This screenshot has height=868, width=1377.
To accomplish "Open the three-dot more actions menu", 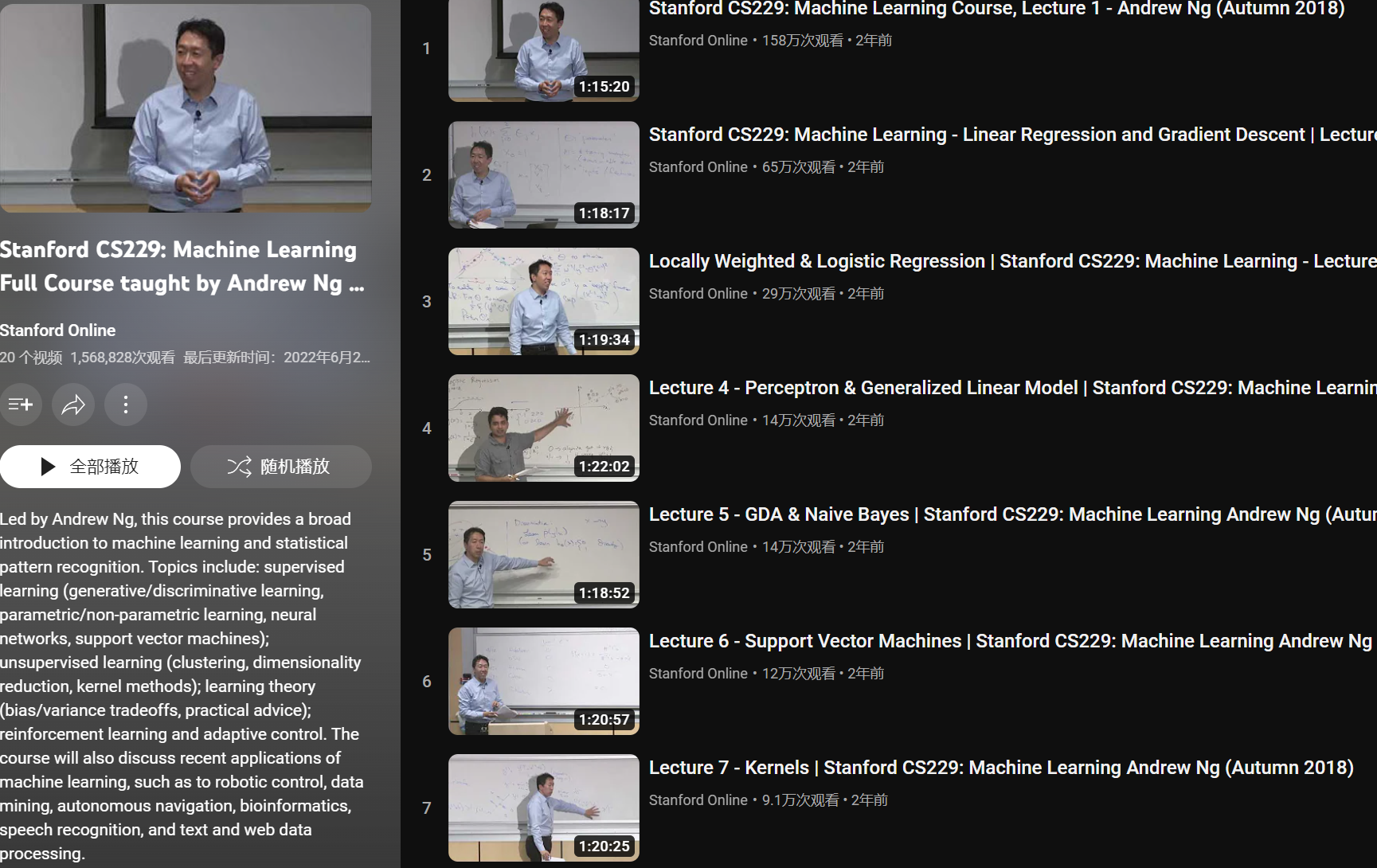I will (x=126, y=405).
